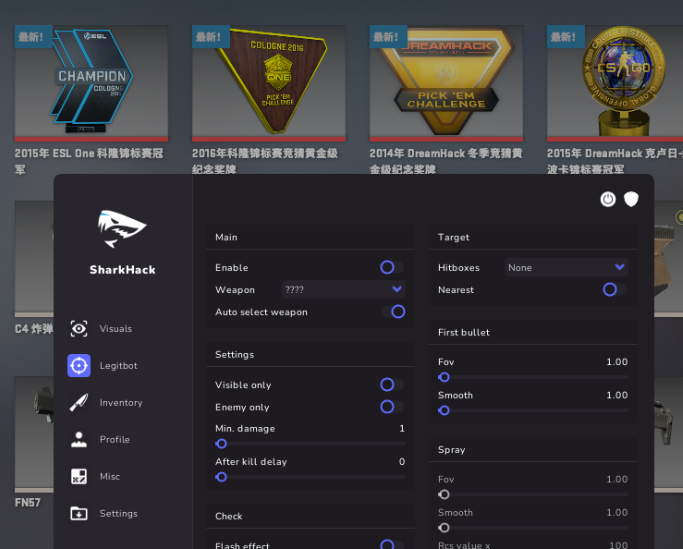Click the FN57 item label
Screen dimensions: 683x549
click(x=27, y=503)
